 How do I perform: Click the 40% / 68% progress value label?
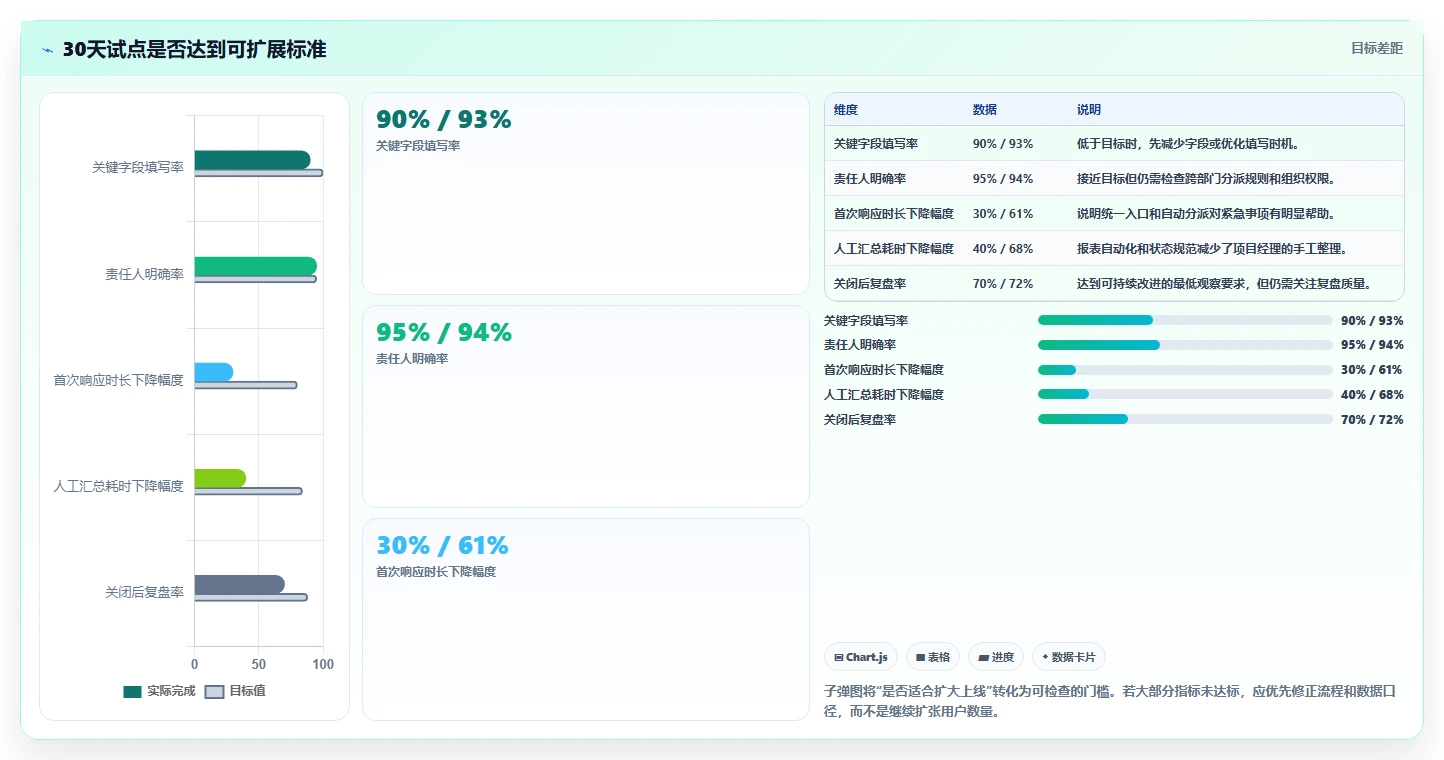(1372, 395)
